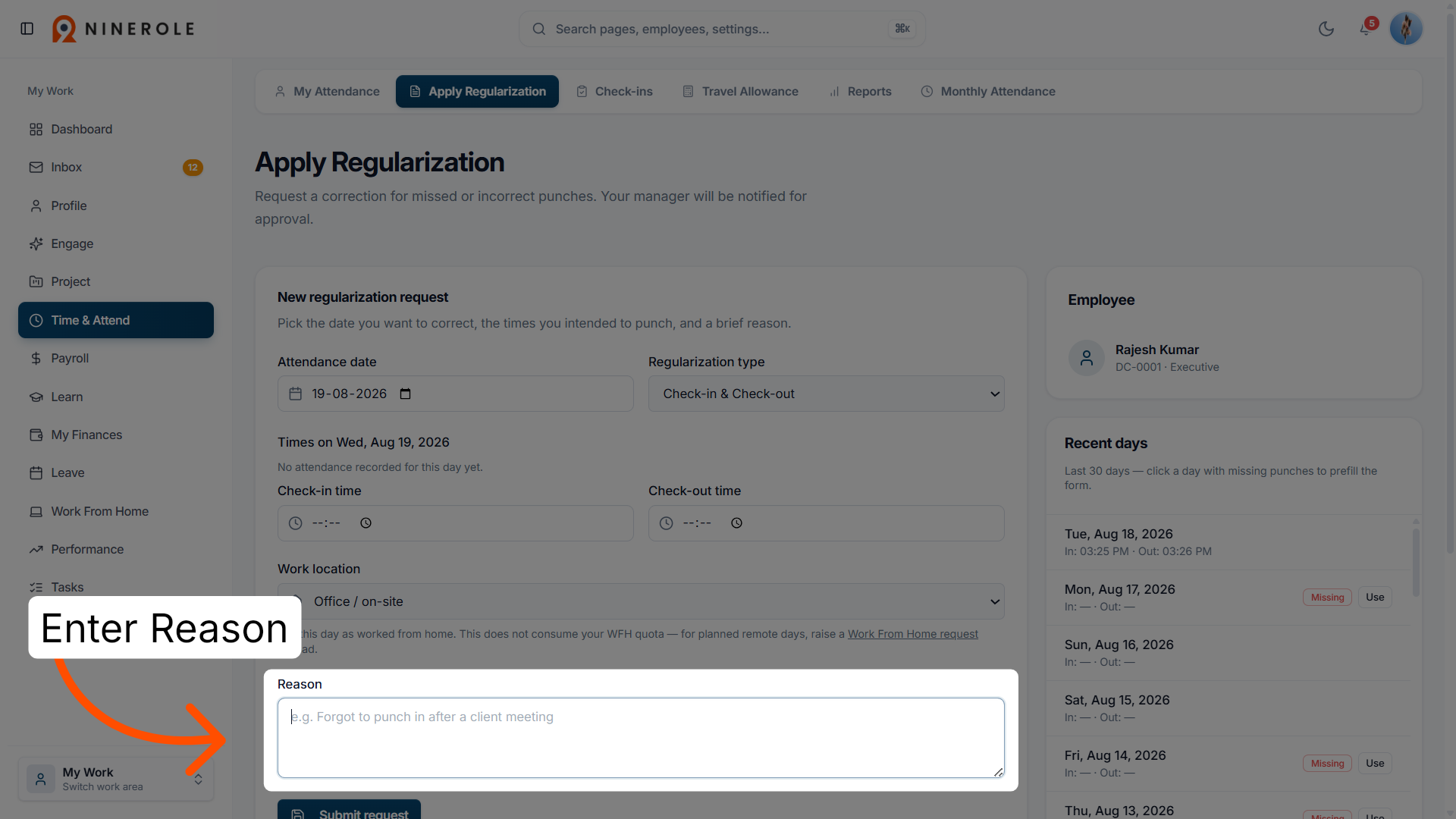Click into the Reason text area
The height and width of the screenshot is (819, 1456).
pyautogui.click(x=641, y=738)
